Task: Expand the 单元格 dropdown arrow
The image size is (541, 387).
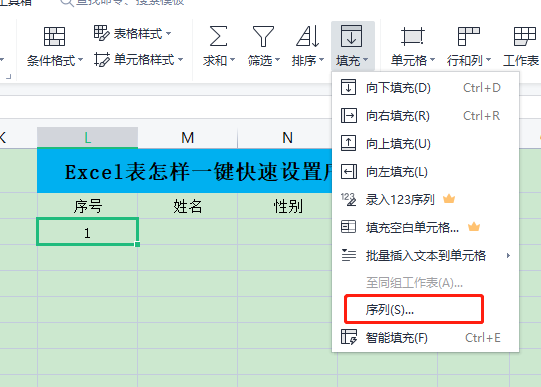Action: pos(432,60)
